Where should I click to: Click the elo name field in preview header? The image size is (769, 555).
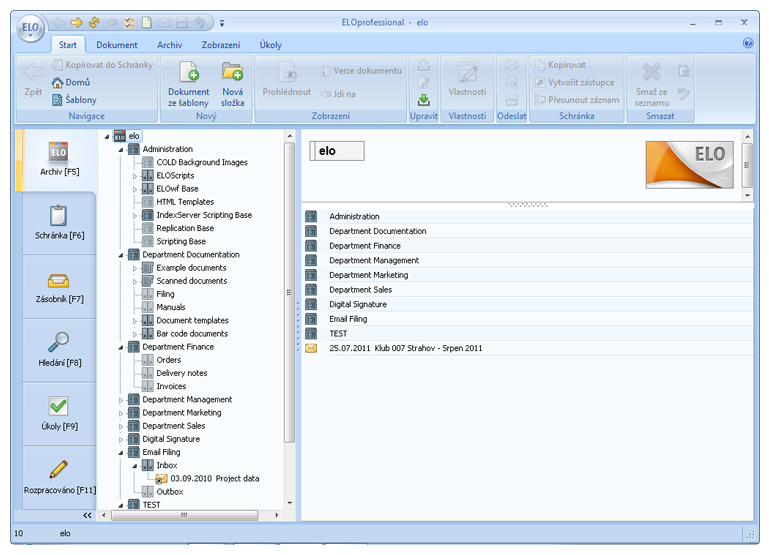coord(337,151)
